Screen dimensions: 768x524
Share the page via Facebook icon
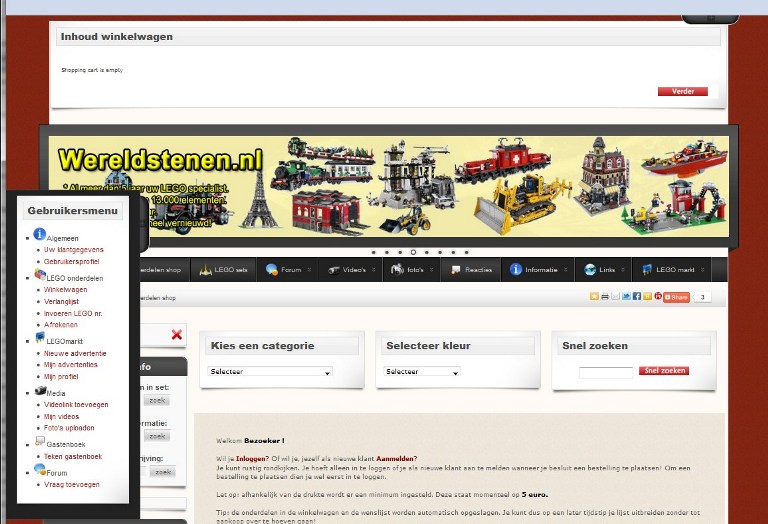(637, 296)
